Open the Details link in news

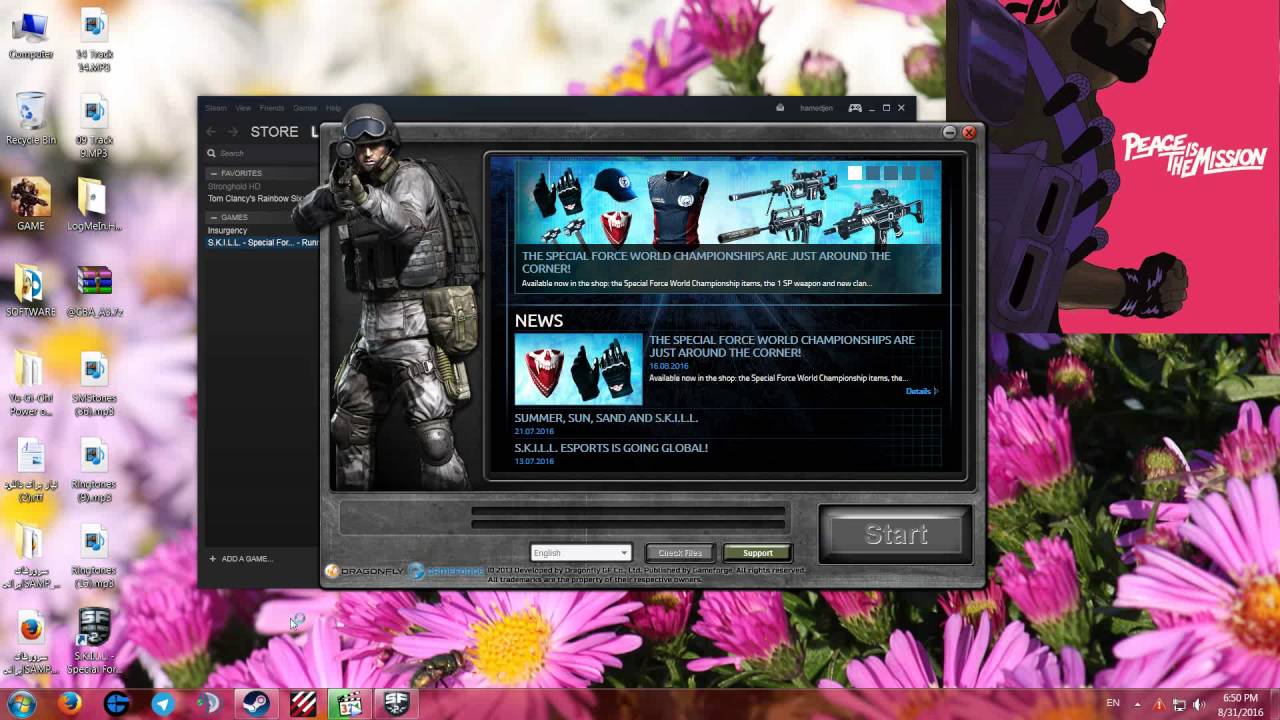click(921, 391)
